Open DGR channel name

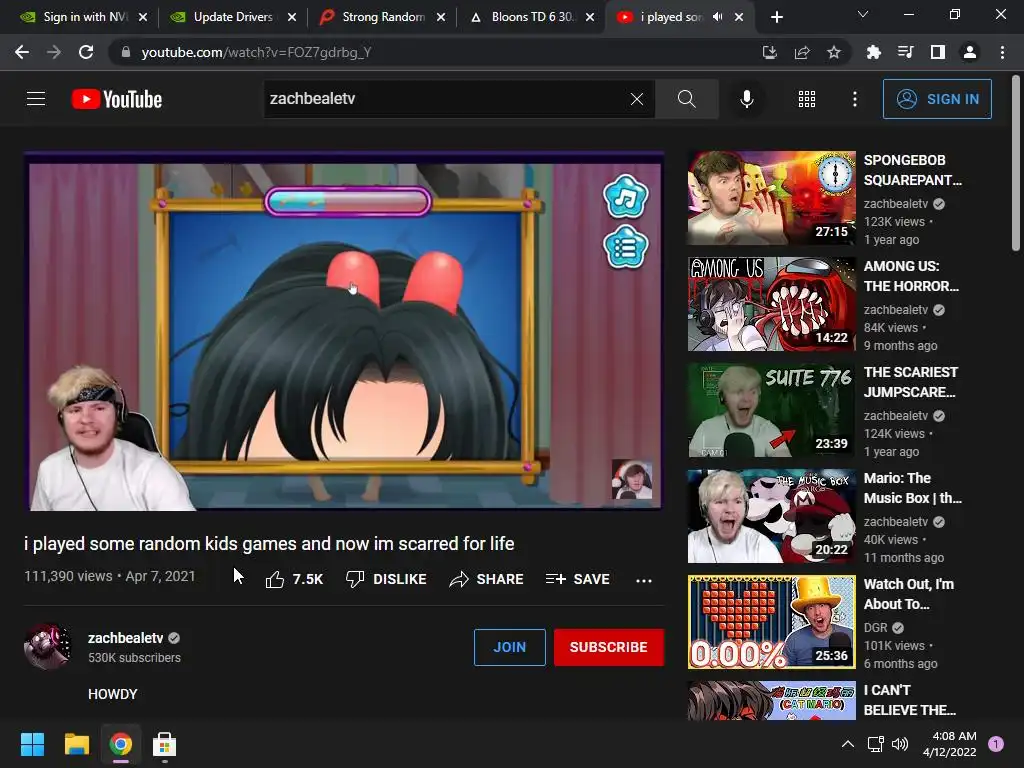click(x=875, y=628)
